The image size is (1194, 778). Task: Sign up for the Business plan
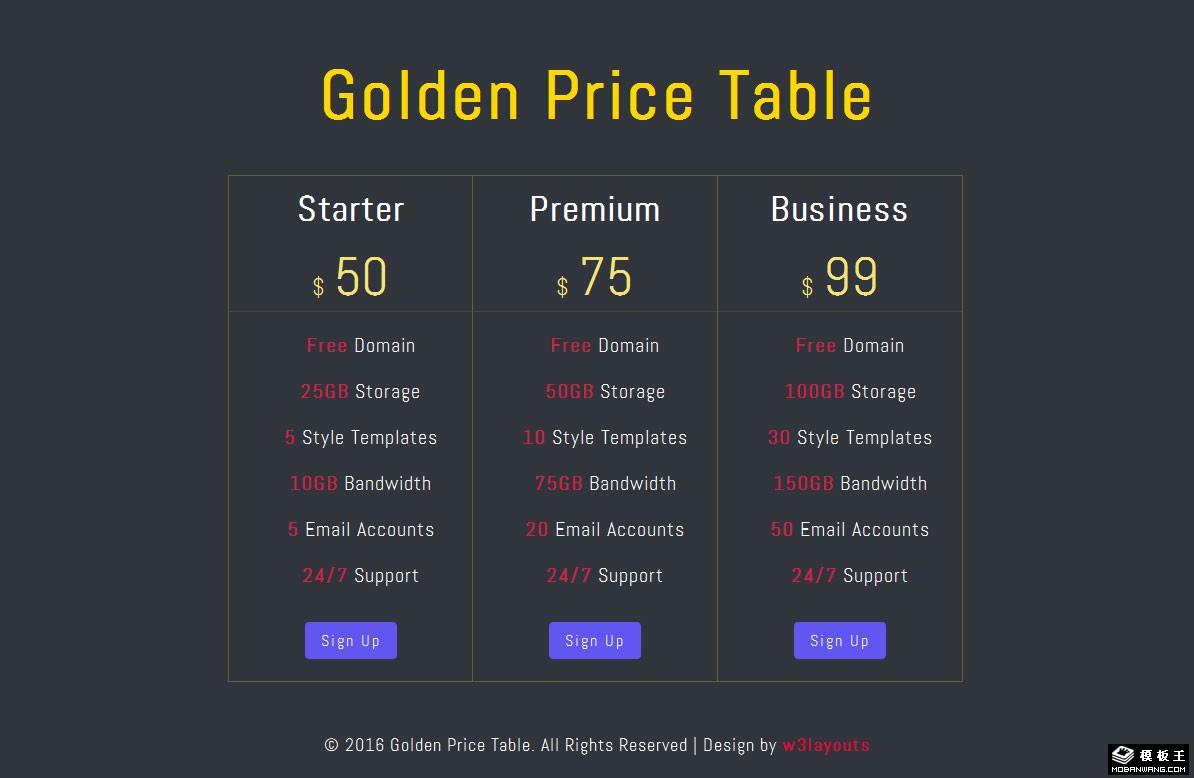click(x=839, y=641)
